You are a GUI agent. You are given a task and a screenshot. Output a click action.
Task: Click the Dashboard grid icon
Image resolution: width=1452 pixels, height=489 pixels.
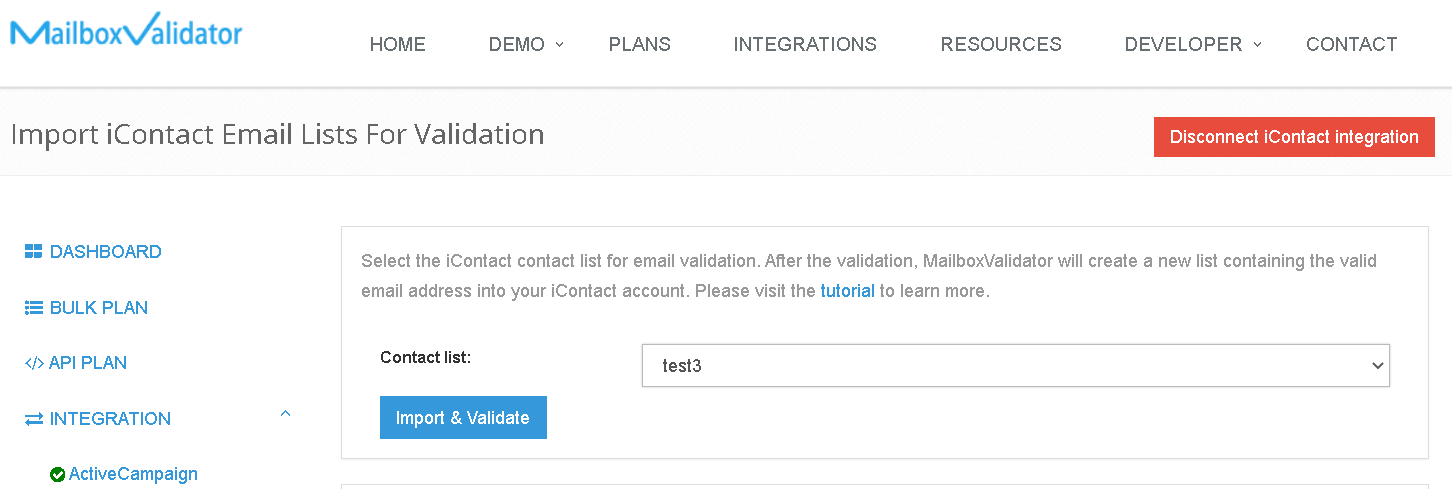33,252
